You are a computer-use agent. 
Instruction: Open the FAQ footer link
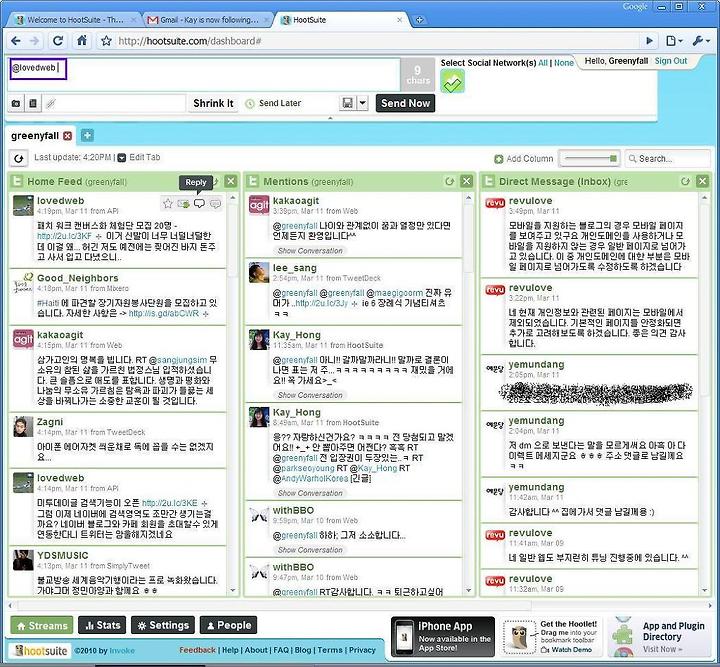281,650
